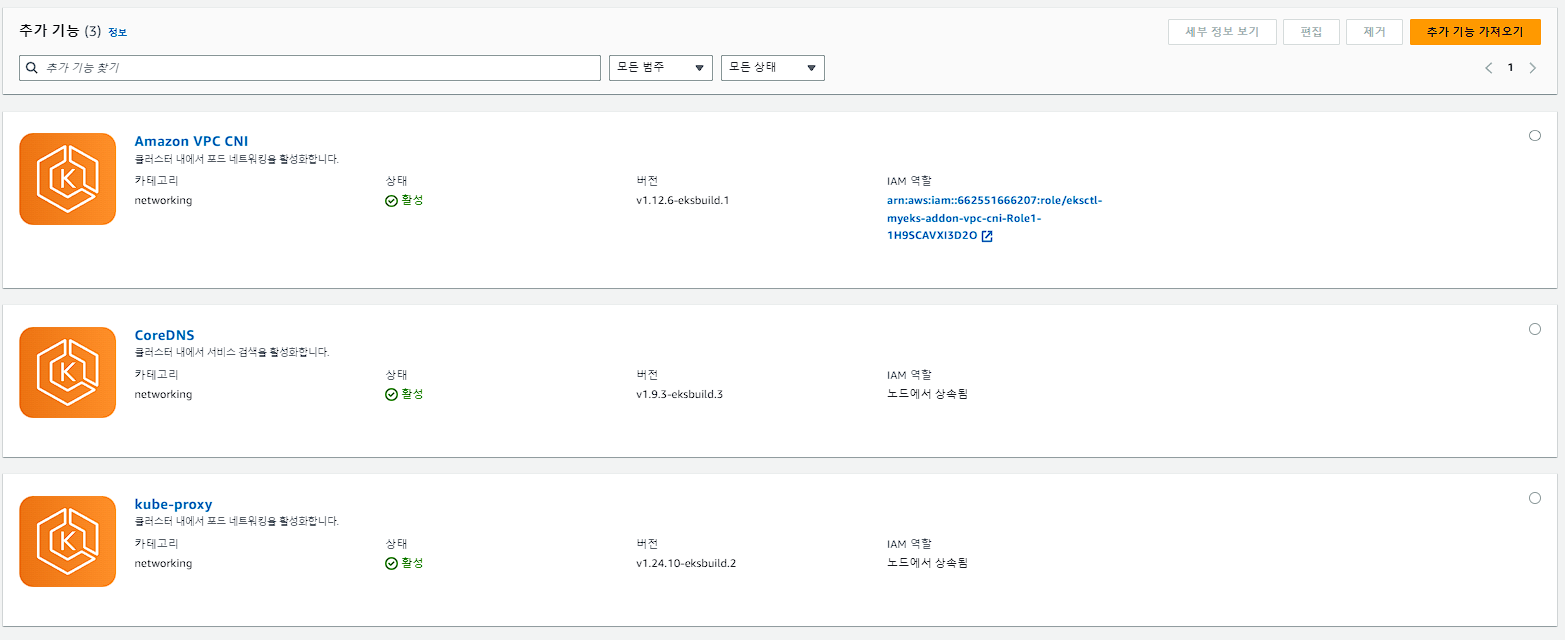The image size is (1565, 640).
Task: Click networking category value in CoreDNS card
Action: (x=163, y=394)
